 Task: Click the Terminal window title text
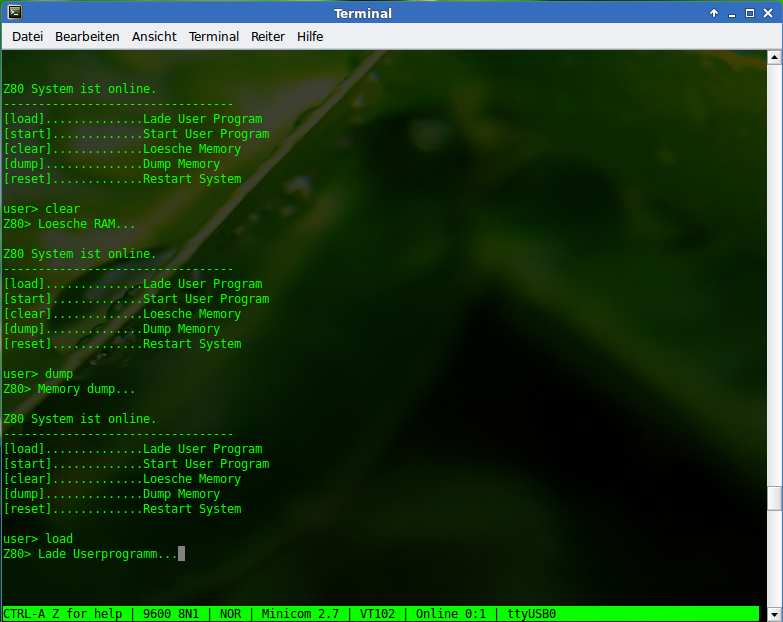pyautogui.click(x=363, y=13)
